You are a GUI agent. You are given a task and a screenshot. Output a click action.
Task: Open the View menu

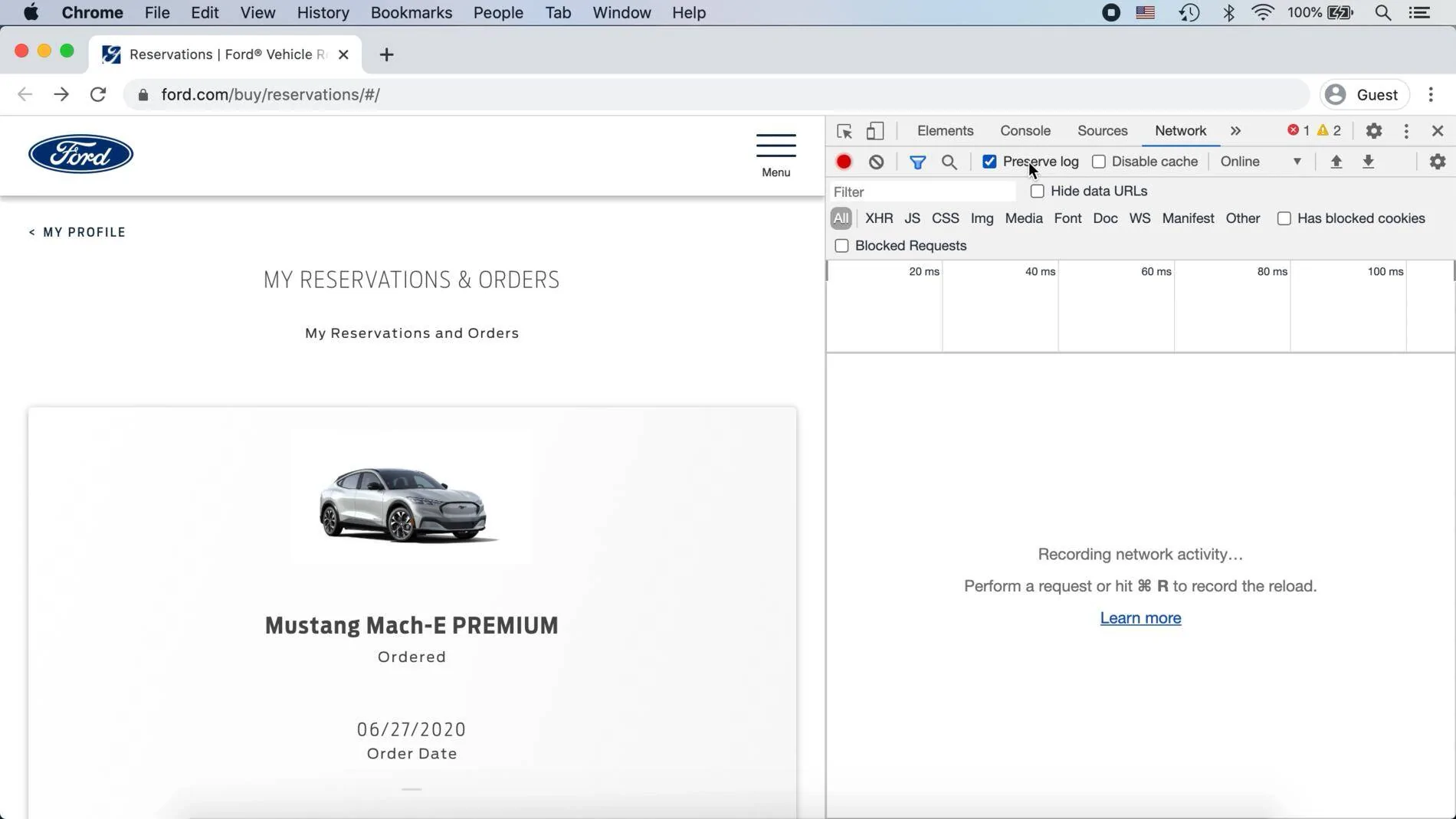pos(257,13)
